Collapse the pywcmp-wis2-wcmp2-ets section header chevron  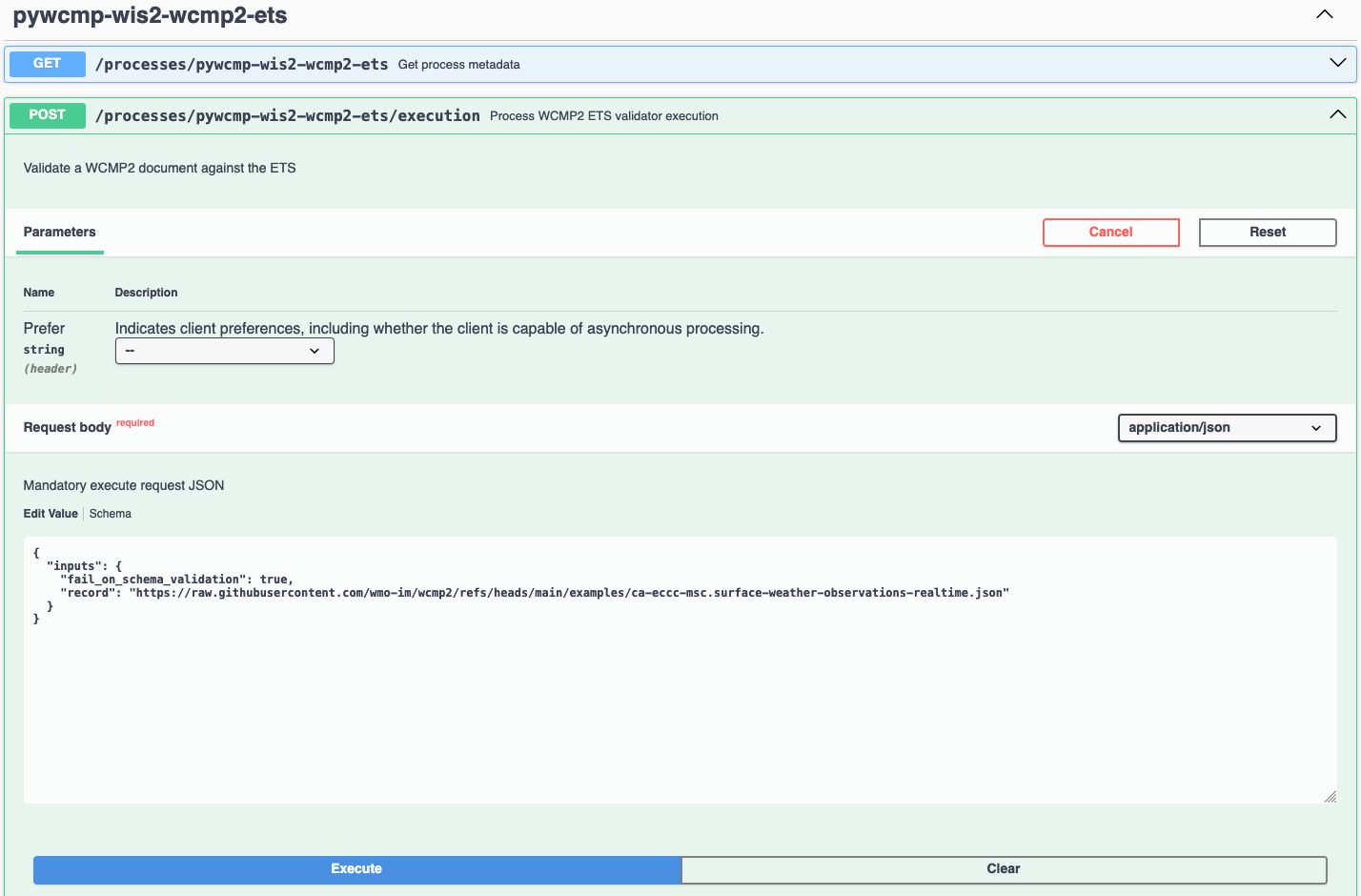[1324, 14]
